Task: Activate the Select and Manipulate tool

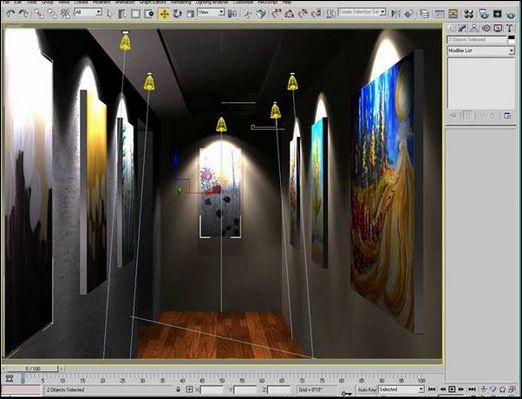Action: (247, 13)
